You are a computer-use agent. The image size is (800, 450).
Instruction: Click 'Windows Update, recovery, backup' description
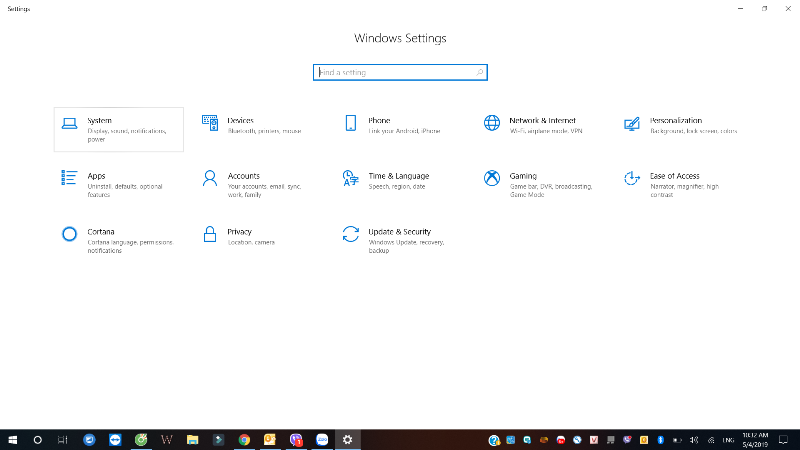click(x=406, y=246)
